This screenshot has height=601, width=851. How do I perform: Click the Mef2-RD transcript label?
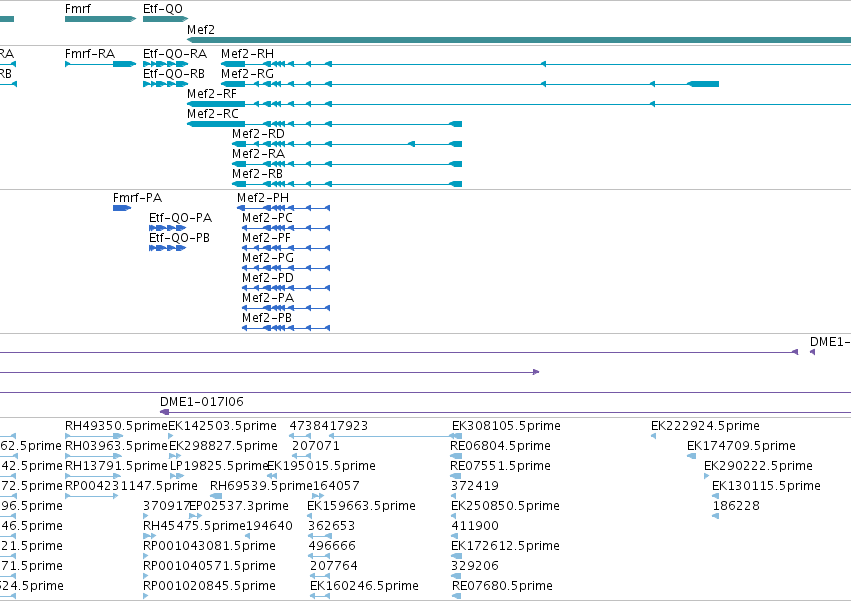pos(258,134)
